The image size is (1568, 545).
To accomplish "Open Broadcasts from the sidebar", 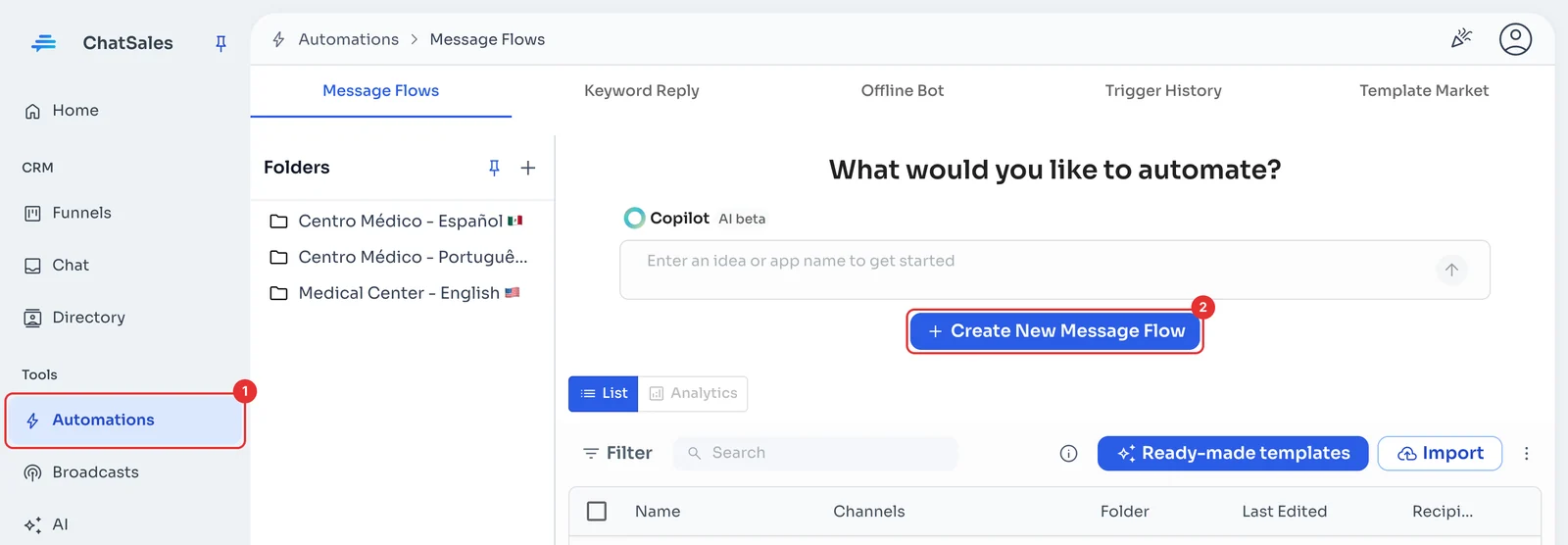I will point(81,472).
